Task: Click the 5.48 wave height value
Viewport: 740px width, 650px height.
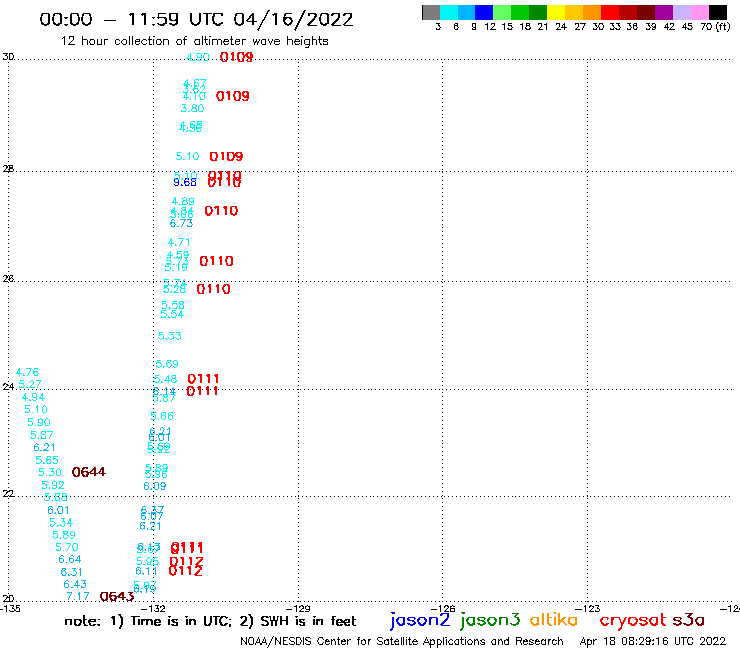Action: [165, 379]
